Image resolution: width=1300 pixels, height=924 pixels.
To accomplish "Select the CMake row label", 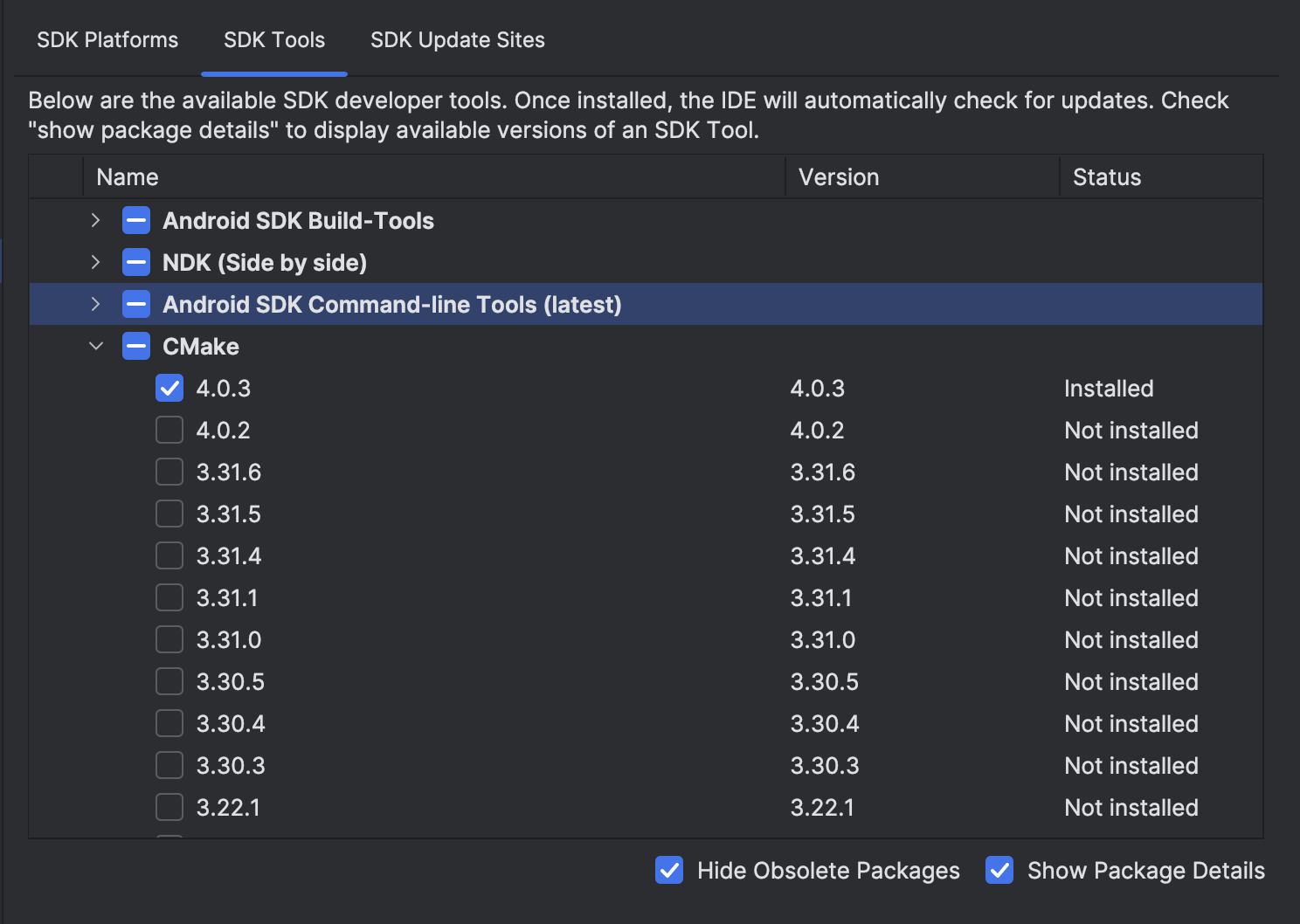I will (x=201, y=347).
